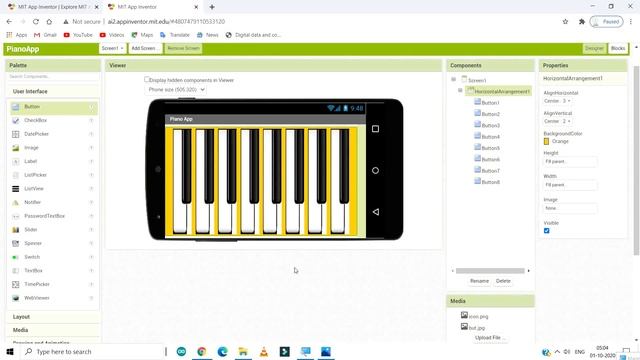Image resolution: width=640 pixels, height=360 pixels.
Task: Uncheck the Visible property checkbox
Action: [x=547, y=231]
